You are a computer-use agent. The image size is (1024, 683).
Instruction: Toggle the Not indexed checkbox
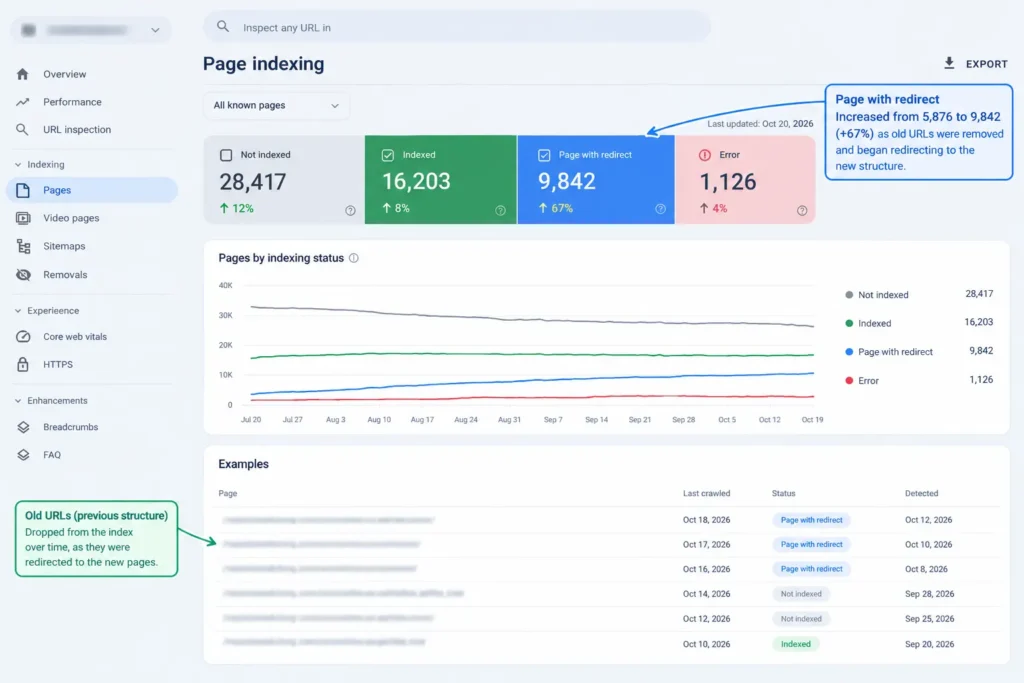point(226,155)
